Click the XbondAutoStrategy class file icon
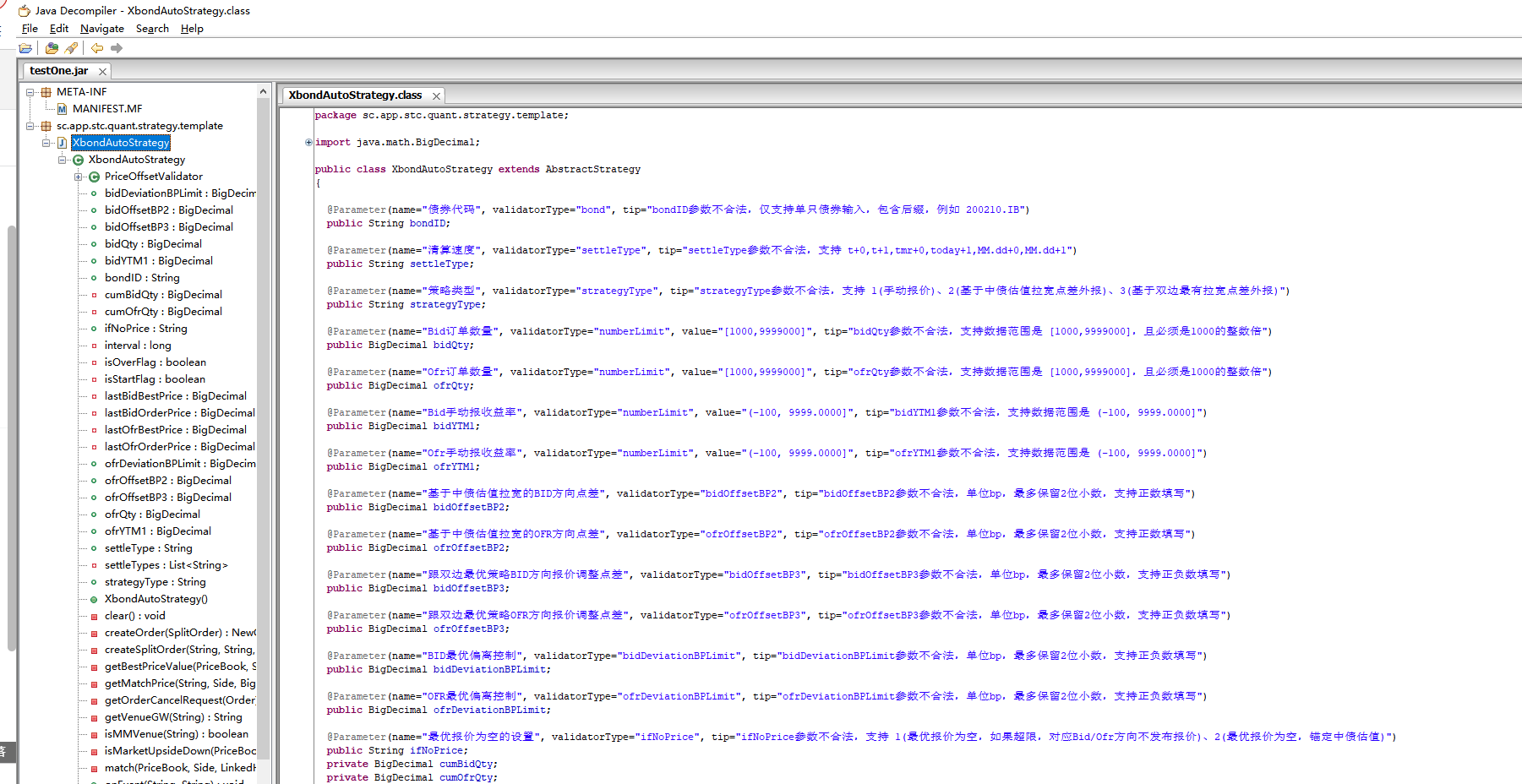1522x784 pixels. pyautogui.click(x=62, y=143)
